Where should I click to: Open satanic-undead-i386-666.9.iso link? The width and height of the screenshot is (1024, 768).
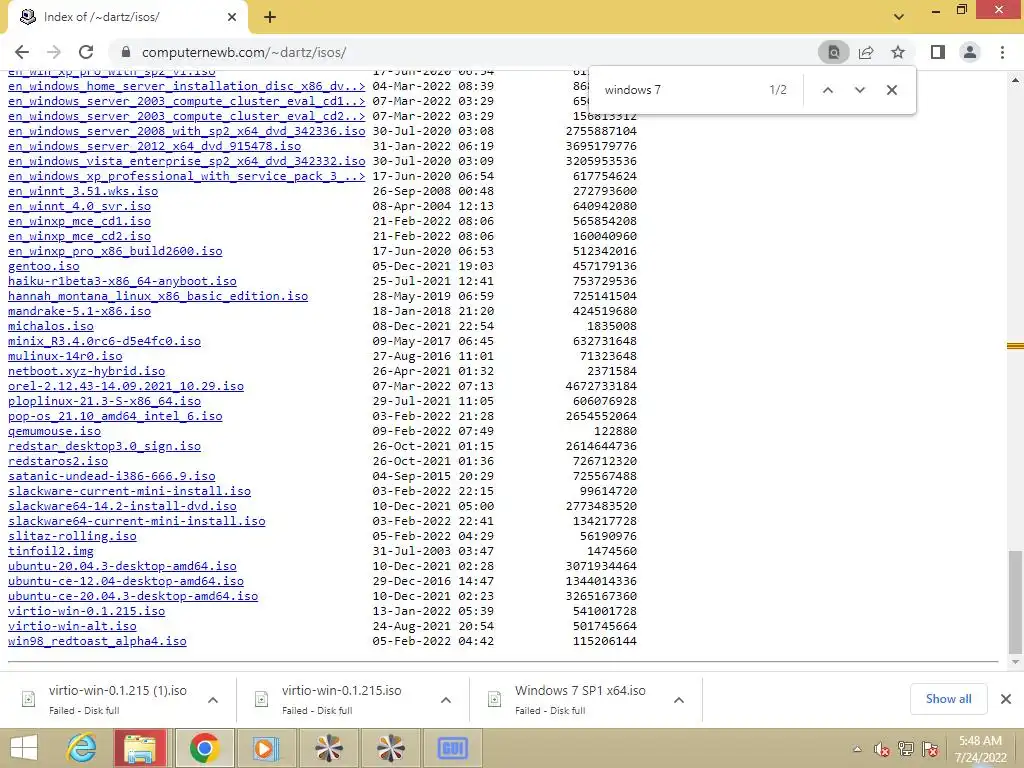click(x=112, y=476)
